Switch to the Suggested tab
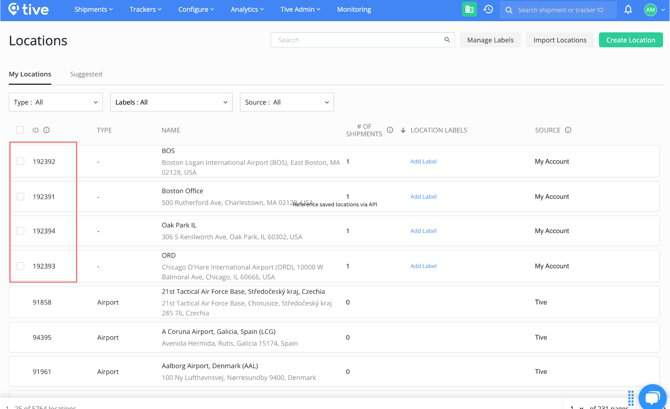This screenshot has width=670, height=409. [86, 74]
